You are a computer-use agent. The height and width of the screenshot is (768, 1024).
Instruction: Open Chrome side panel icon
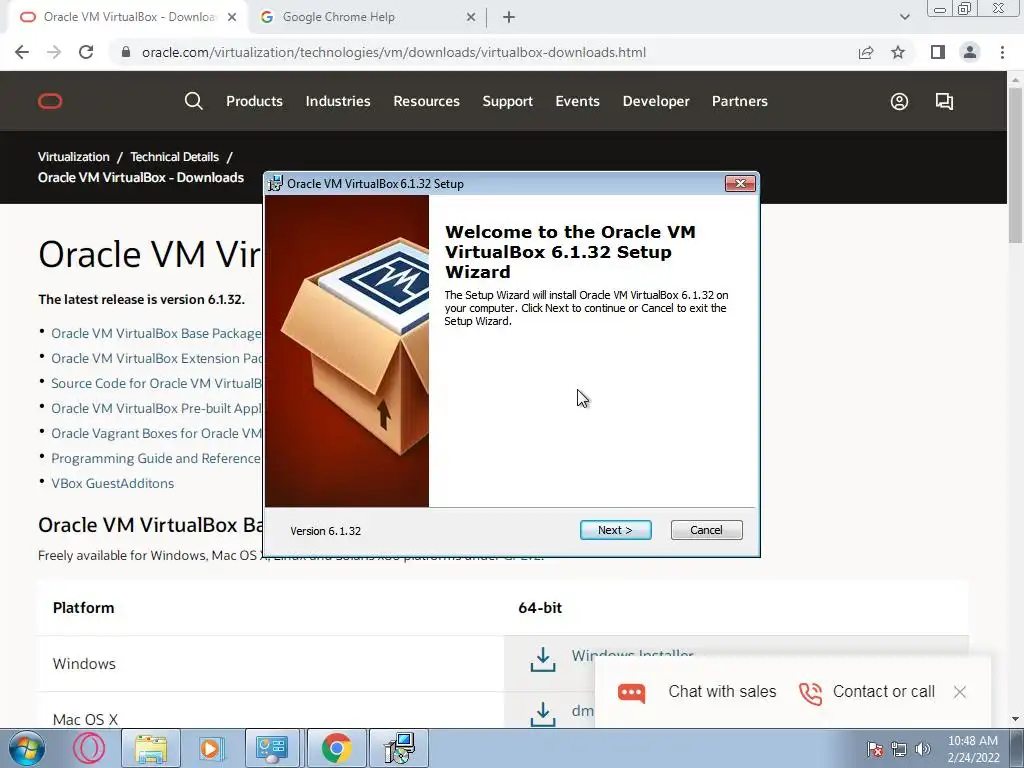click(938, 52)
